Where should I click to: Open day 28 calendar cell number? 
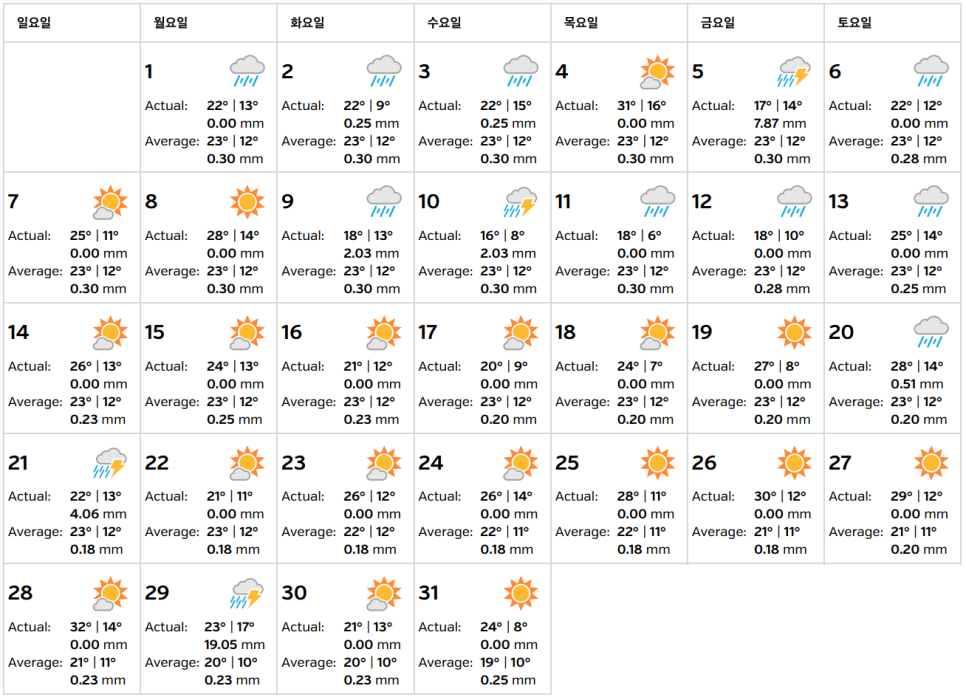(x=20, y=593)
